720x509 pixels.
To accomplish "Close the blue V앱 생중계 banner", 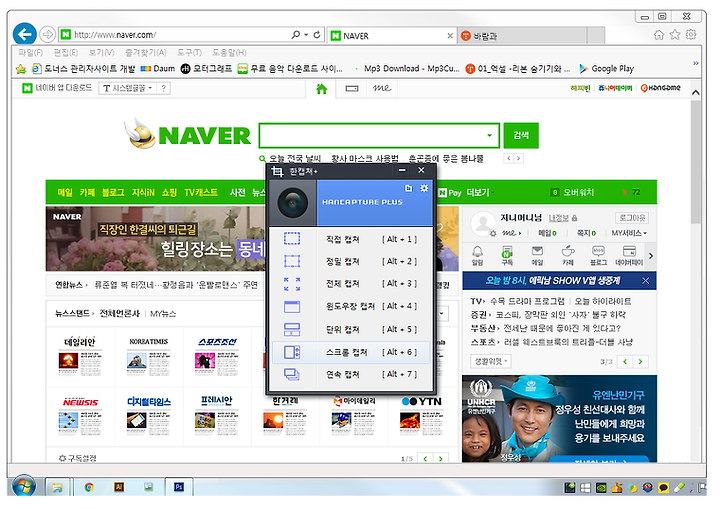I will (646, 281).
